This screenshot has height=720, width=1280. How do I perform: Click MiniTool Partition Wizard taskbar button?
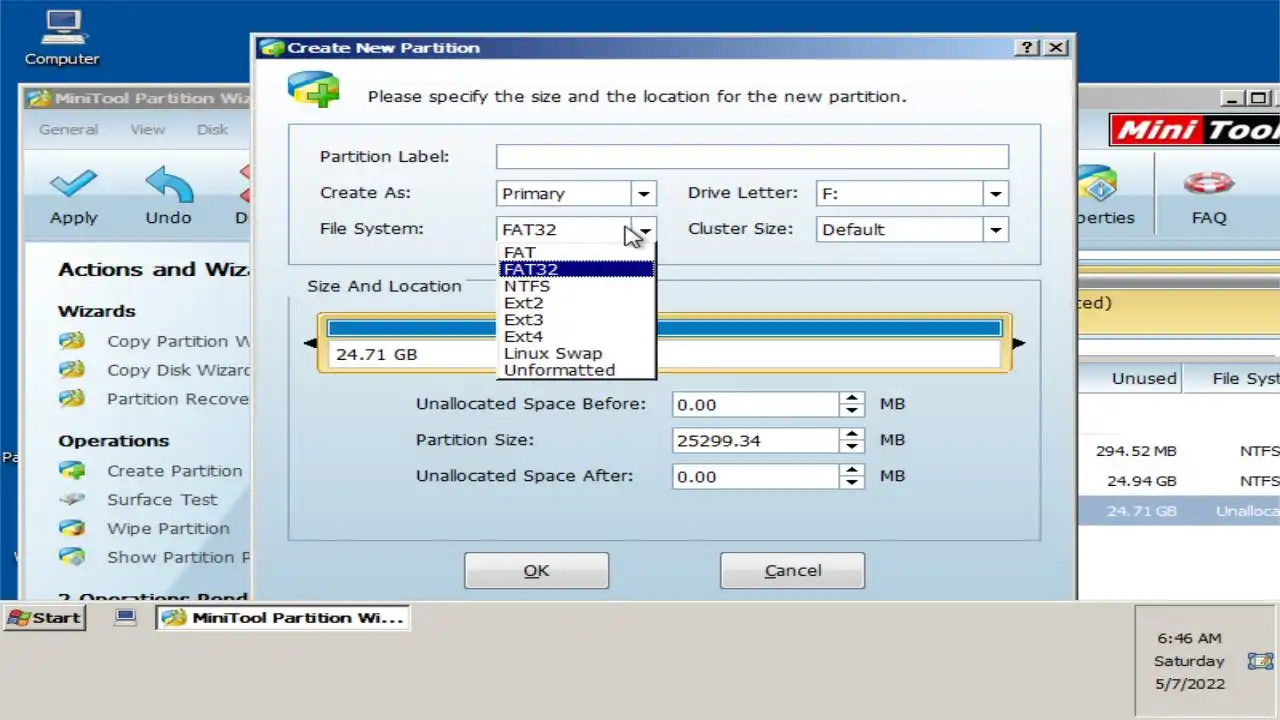pyautogui.click(x=283, y=618)
